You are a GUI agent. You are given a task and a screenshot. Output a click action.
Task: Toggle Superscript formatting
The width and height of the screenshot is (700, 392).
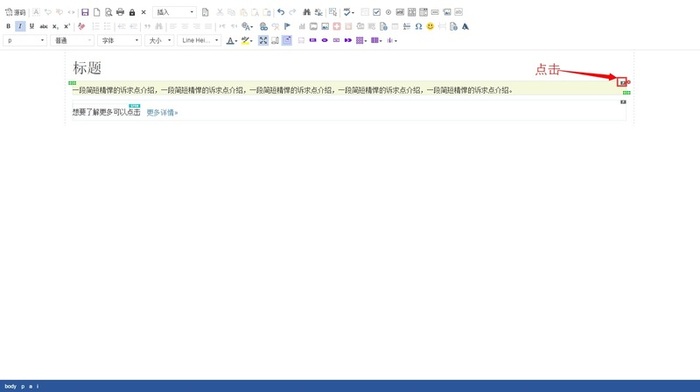[67, 26]
